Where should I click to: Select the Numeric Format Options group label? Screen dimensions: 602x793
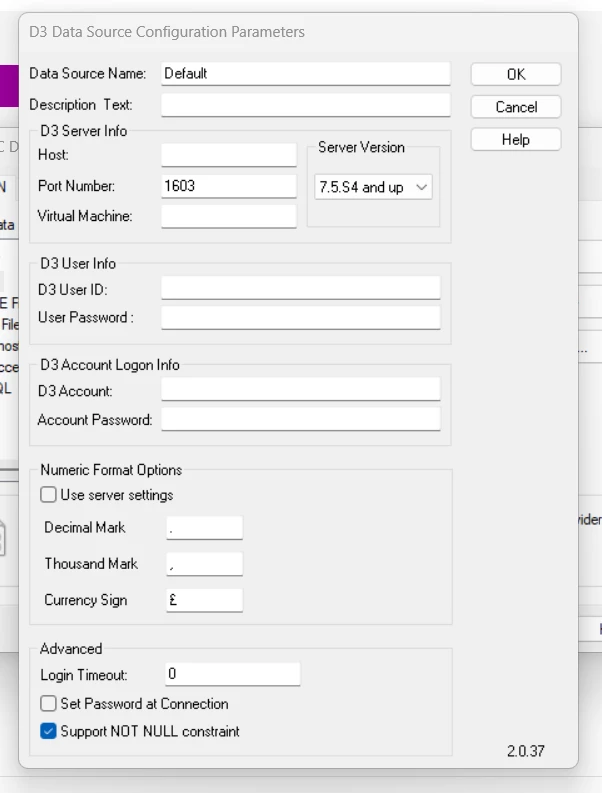coord(111,470)
